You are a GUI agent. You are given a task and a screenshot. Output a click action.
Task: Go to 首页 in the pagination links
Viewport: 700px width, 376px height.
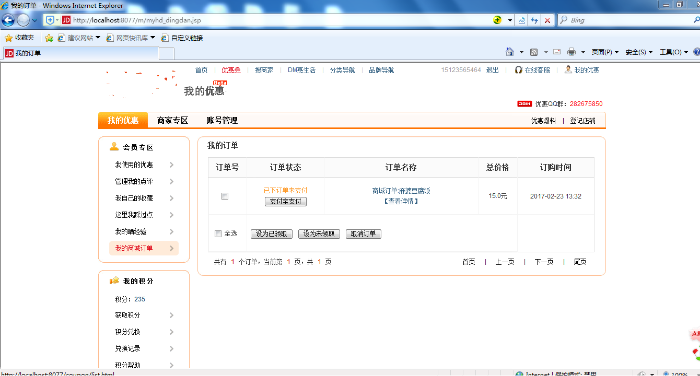469,262
